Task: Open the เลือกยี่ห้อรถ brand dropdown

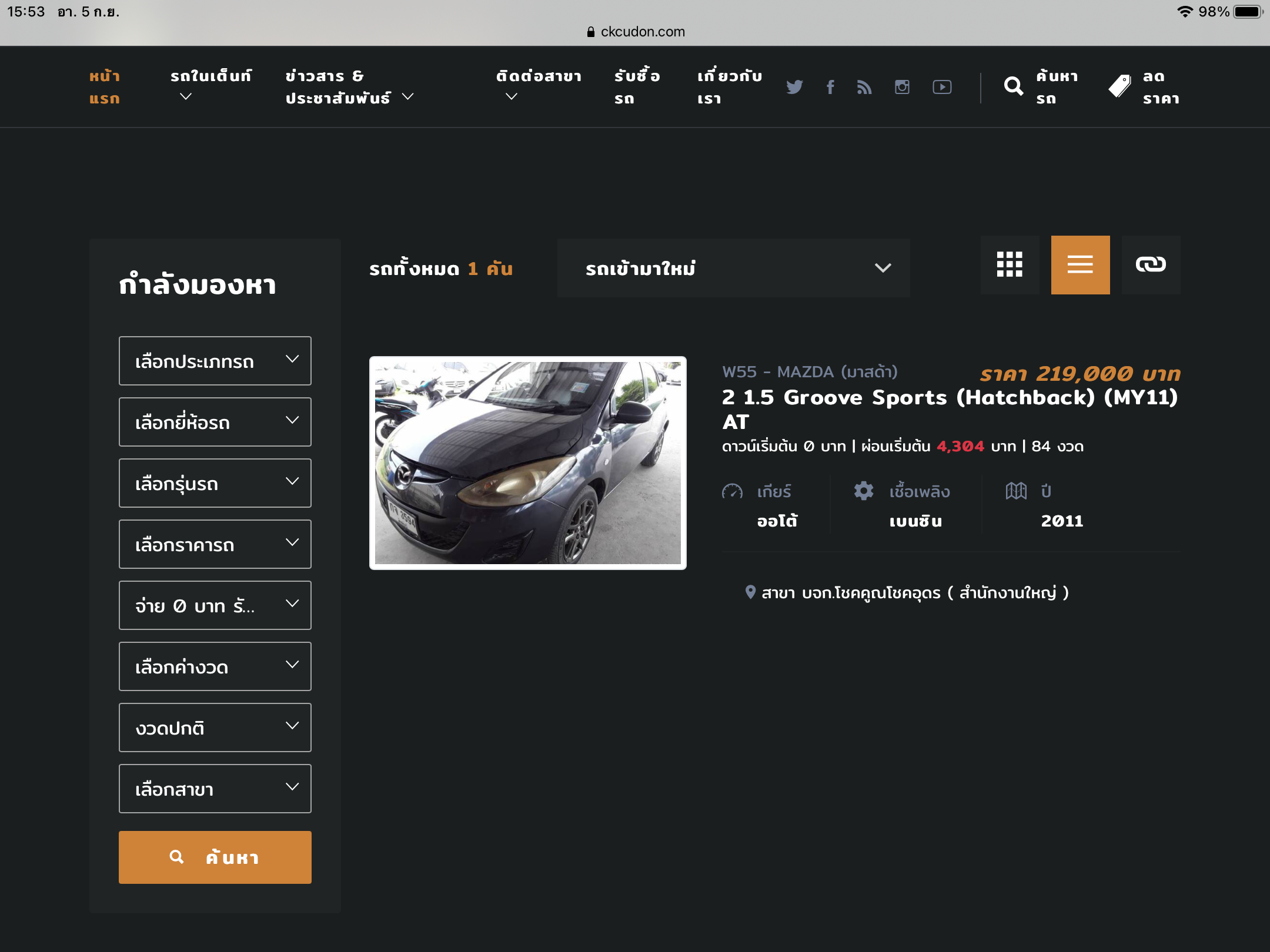Action: click(x=215, y=422)
